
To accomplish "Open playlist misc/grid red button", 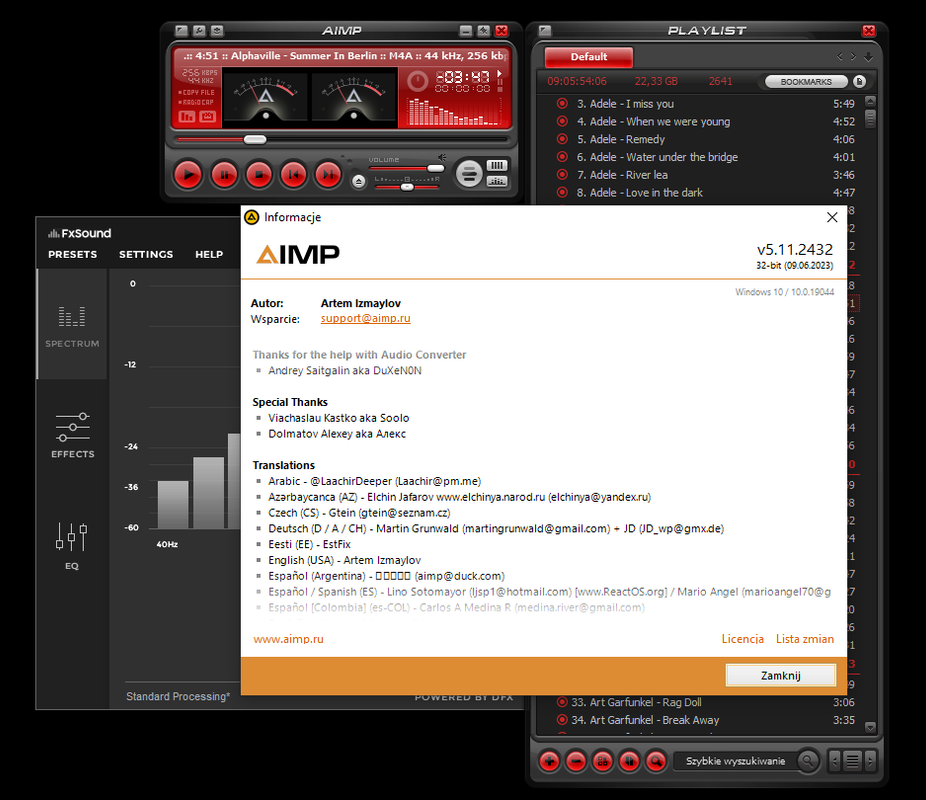I will pos(602,761).
